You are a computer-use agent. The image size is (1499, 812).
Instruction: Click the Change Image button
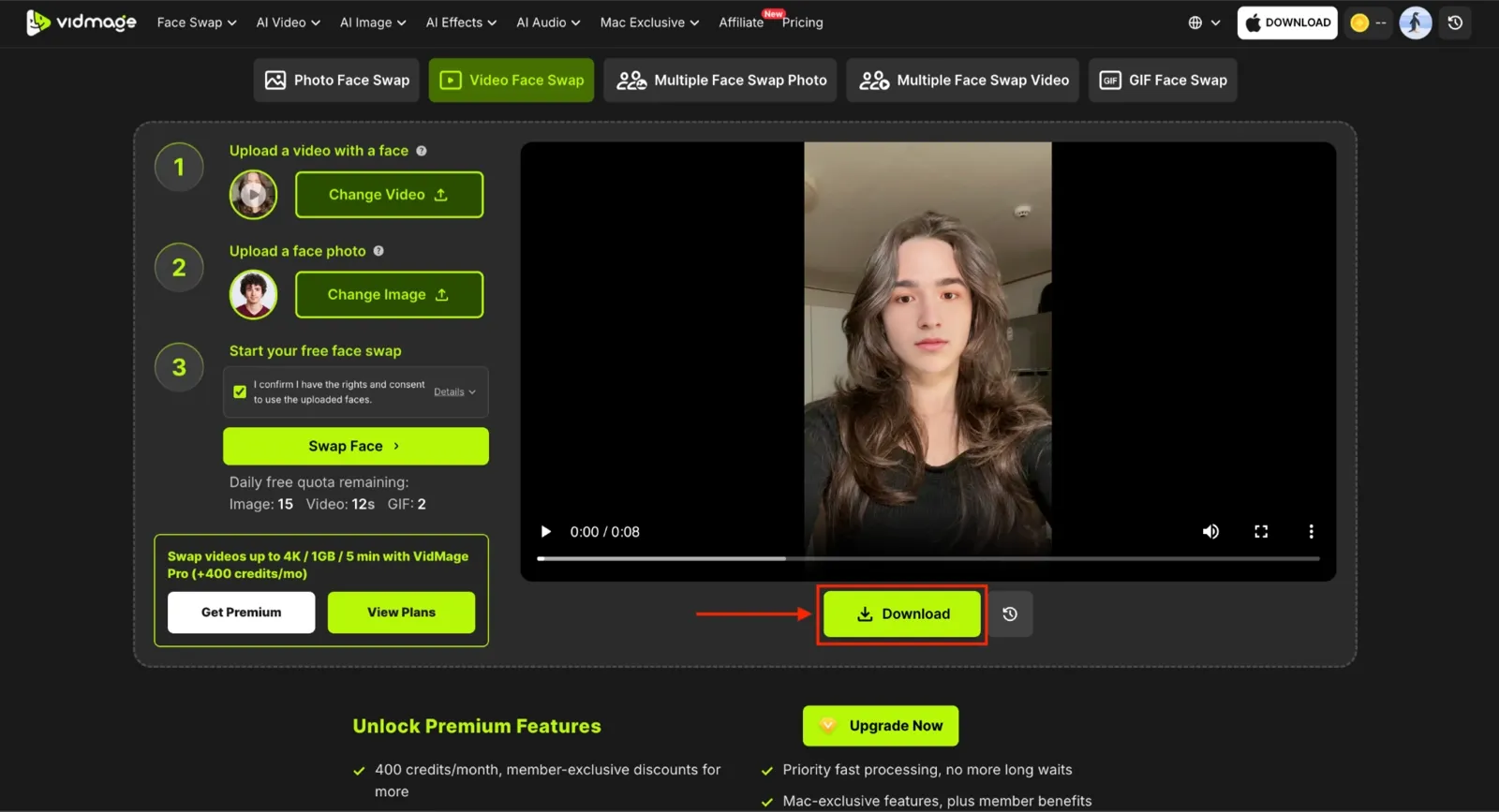389,295
